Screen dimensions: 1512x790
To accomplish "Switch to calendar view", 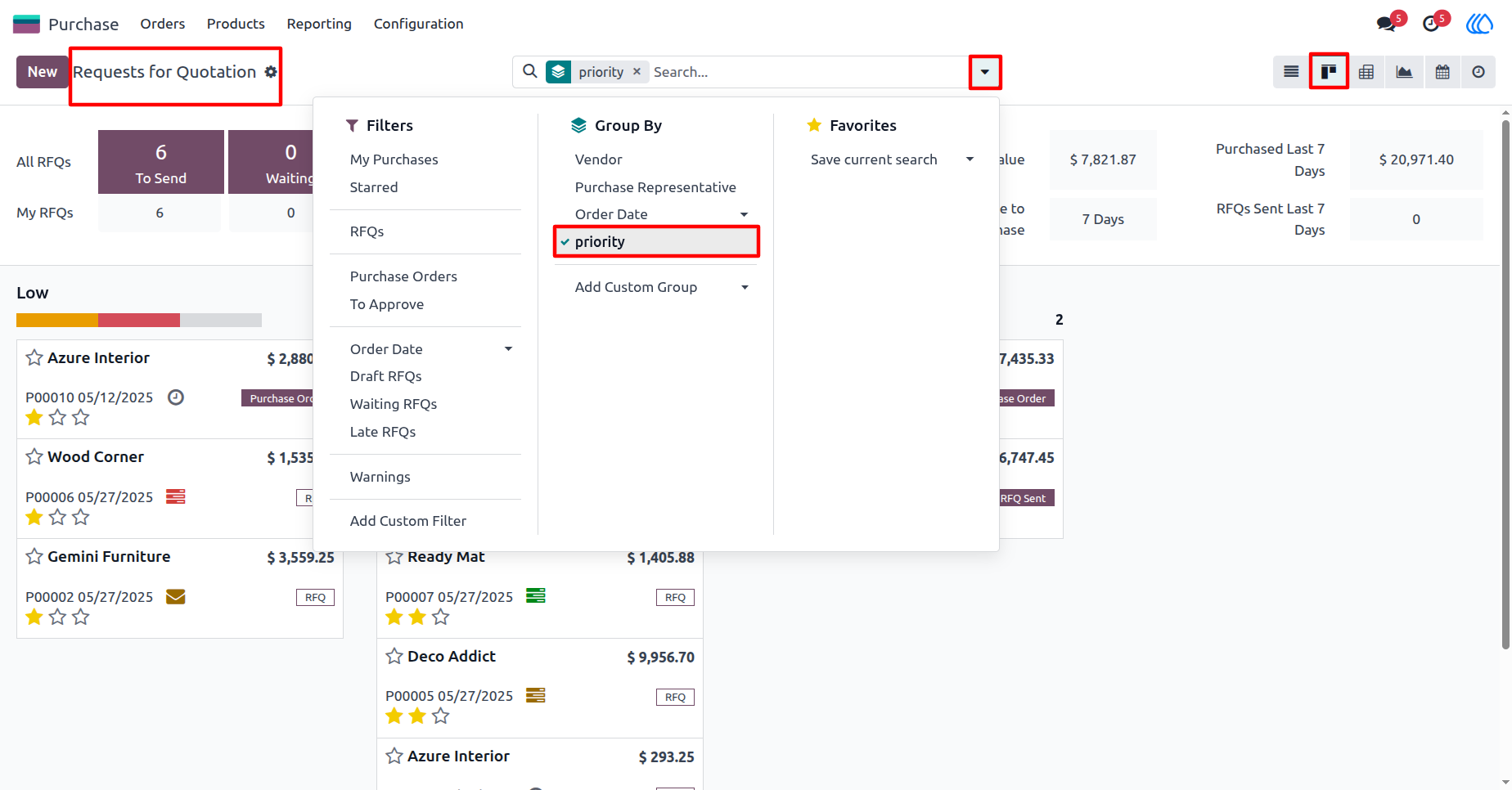I will point(1442,72).
